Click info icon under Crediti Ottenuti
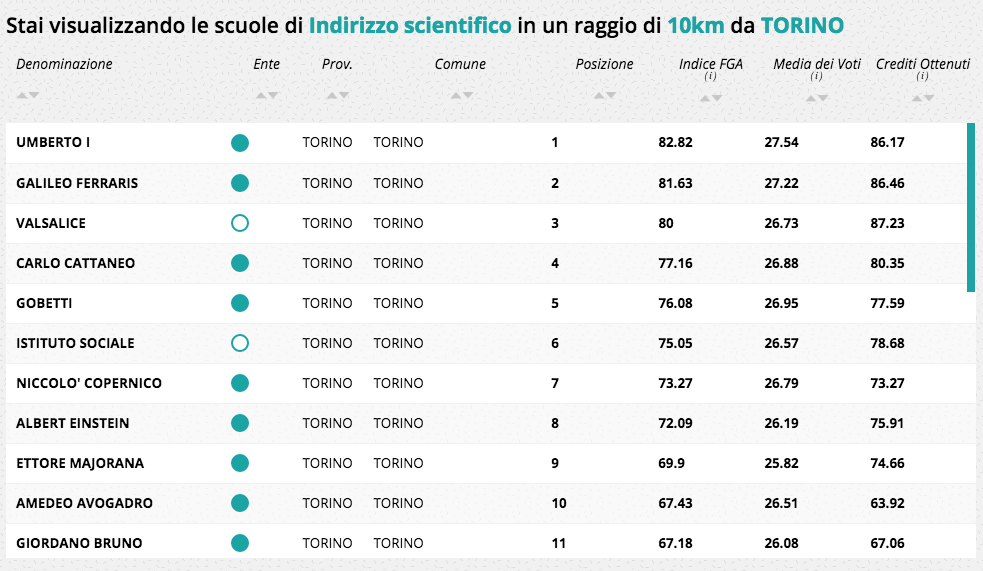This screenshot has width=983, height=571. pos(922,77)
